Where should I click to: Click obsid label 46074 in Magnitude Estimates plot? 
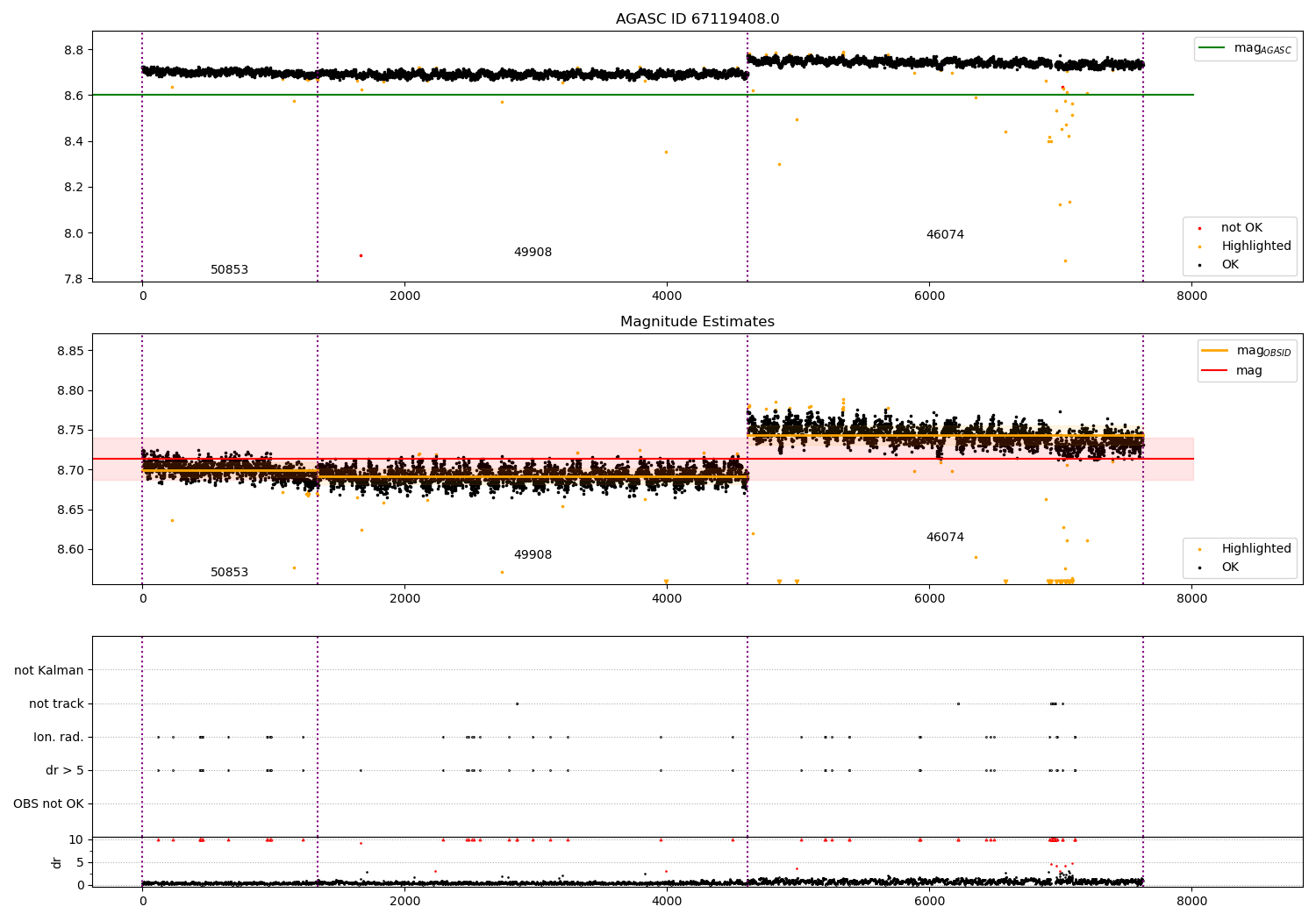[945, 538]
